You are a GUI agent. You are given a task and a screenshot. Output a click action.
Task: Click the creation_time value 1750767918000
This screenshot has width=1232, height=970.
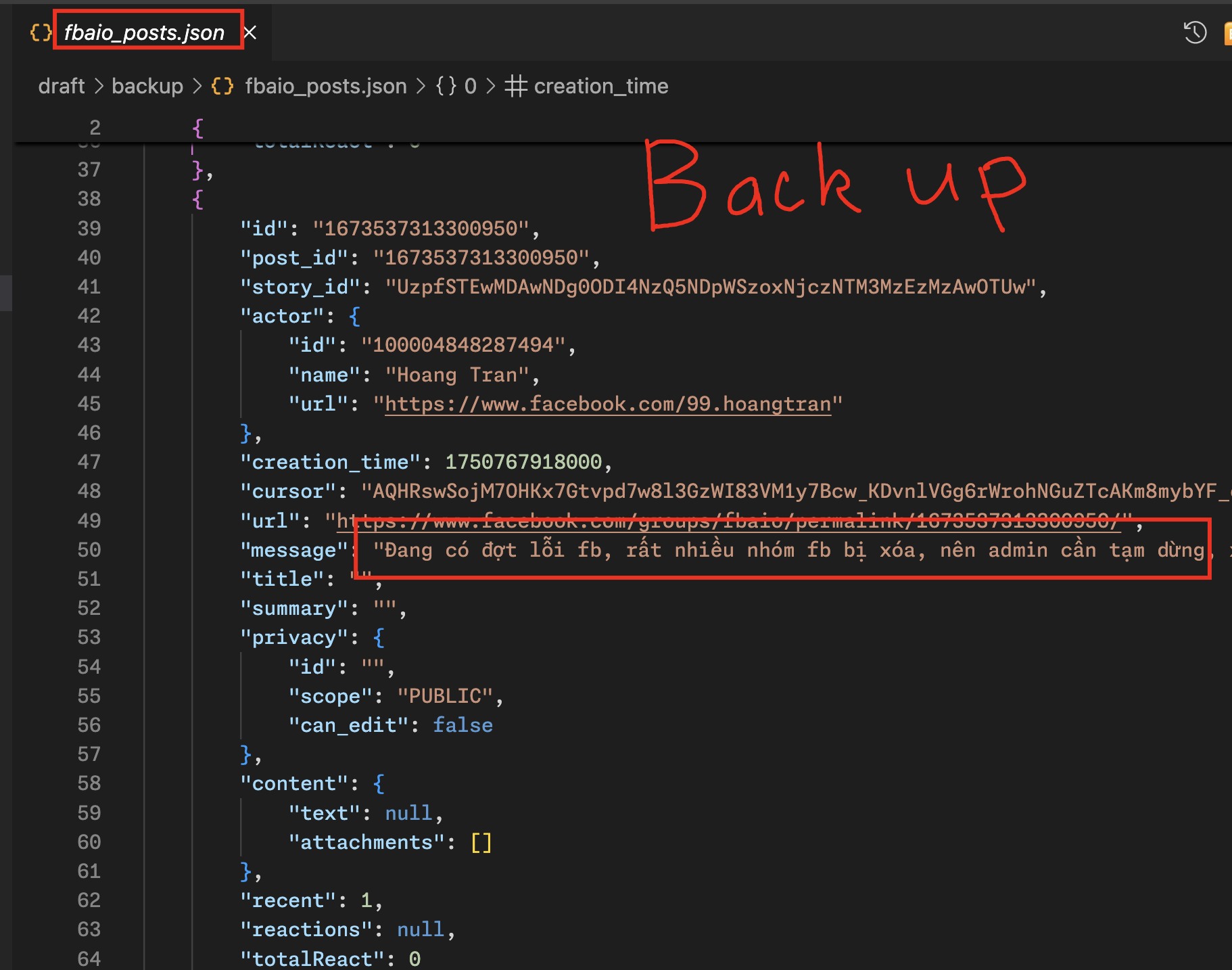pos(523,462)
